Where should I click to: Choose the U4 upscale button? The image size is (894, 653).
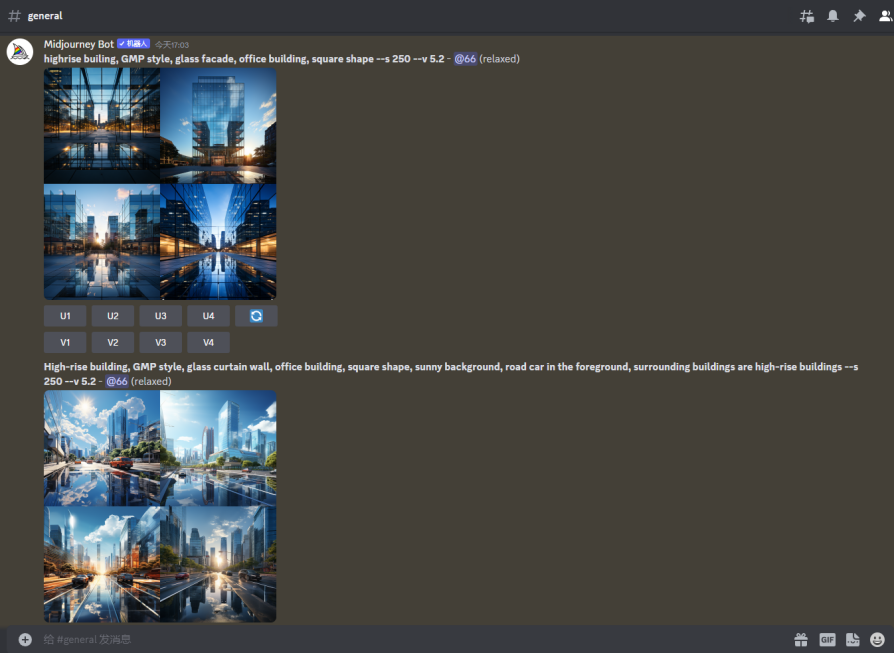pos(209,316)
